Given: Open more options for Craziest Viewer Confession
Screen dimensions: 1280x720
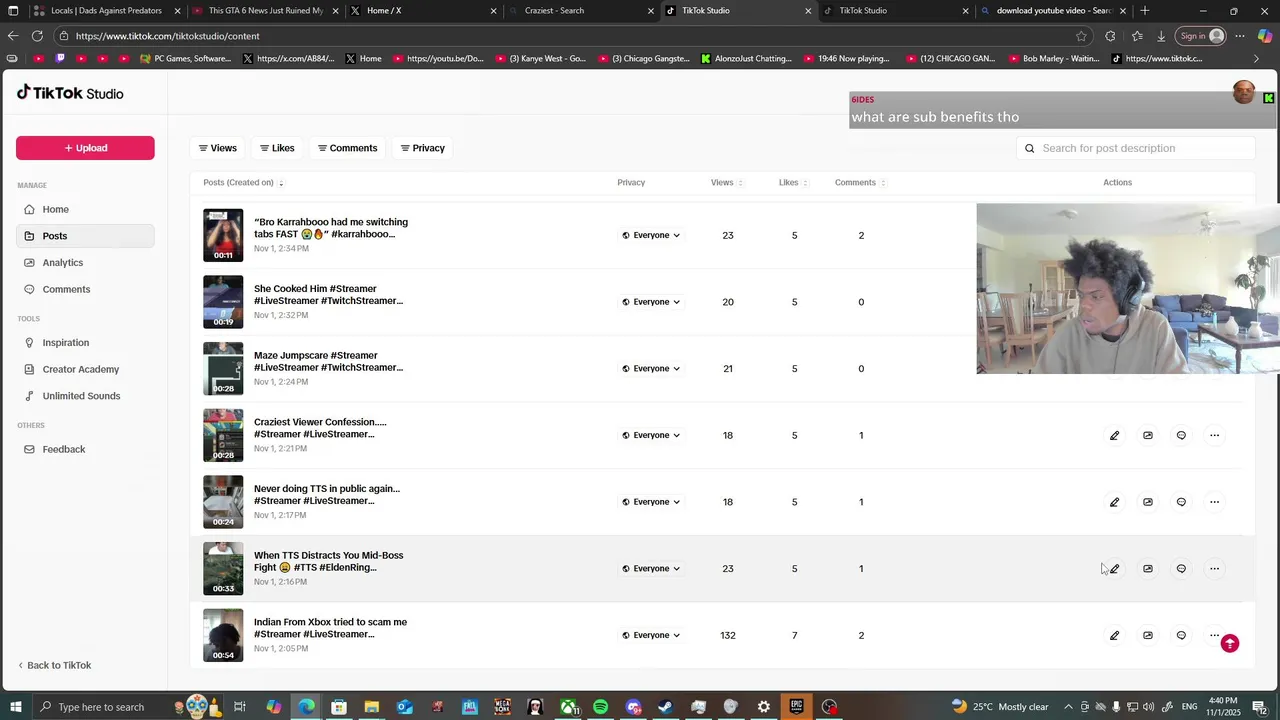Looking at the screenshot, I should point(1214,435).
